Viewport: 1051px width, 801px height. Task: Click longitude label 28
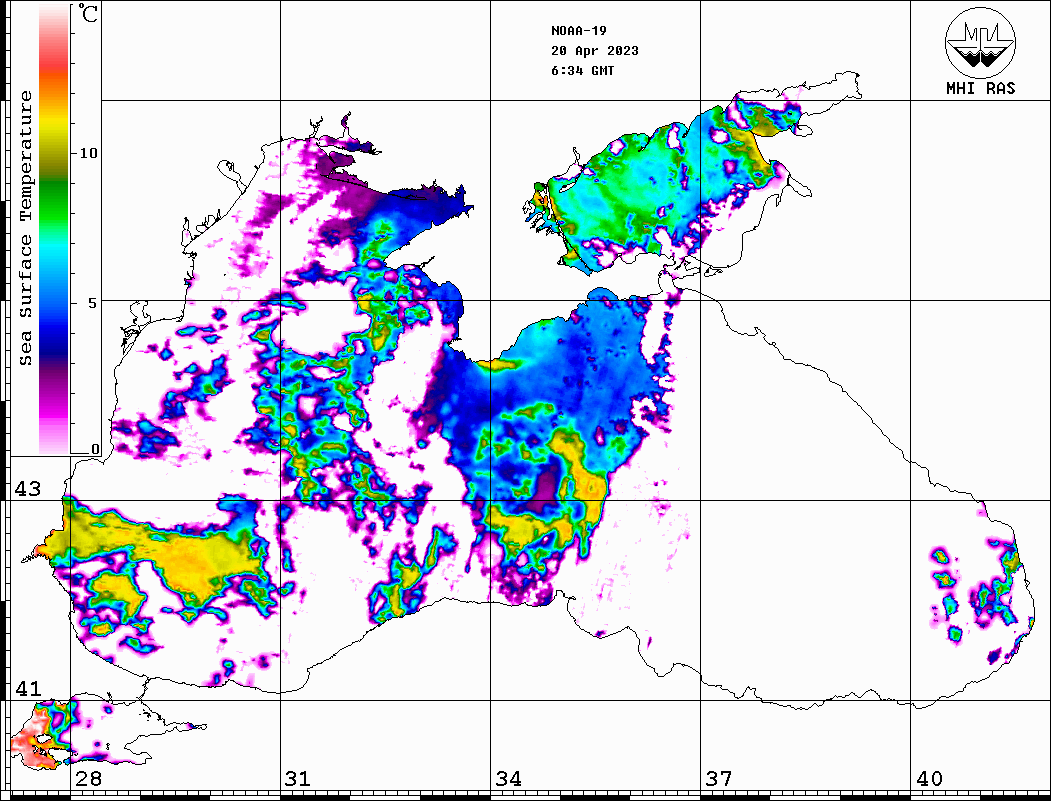click(88, 778)
